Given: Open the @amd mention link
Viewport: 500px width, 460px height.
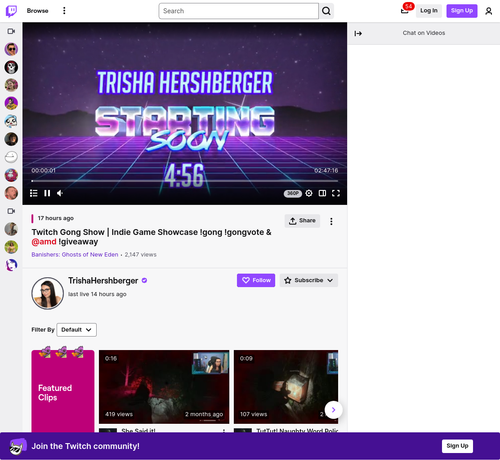Looking at the screenshot, I should click(44, 242).
